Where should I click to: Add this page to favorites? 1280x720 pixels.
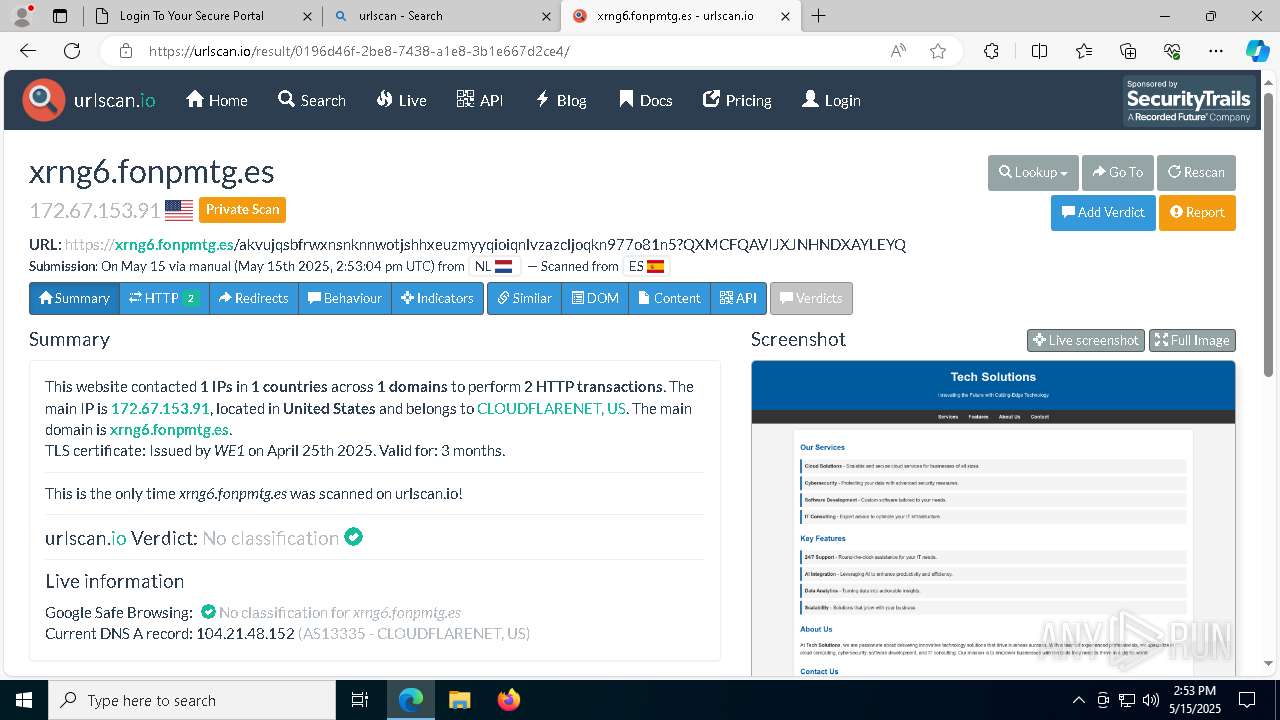938,51
